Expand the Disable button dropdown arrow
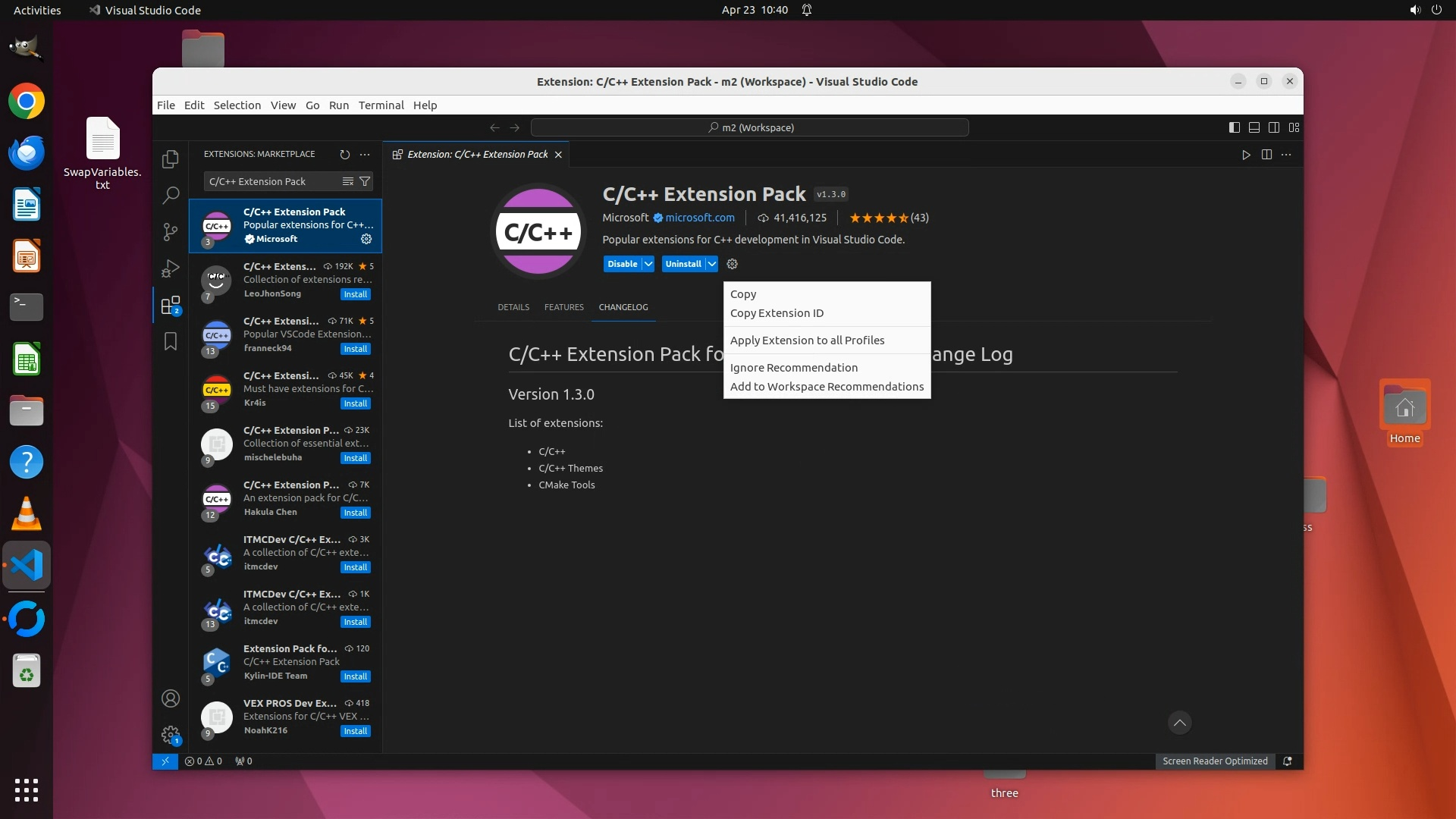This screenshot has width=1456, height=819. coord(648,264)
